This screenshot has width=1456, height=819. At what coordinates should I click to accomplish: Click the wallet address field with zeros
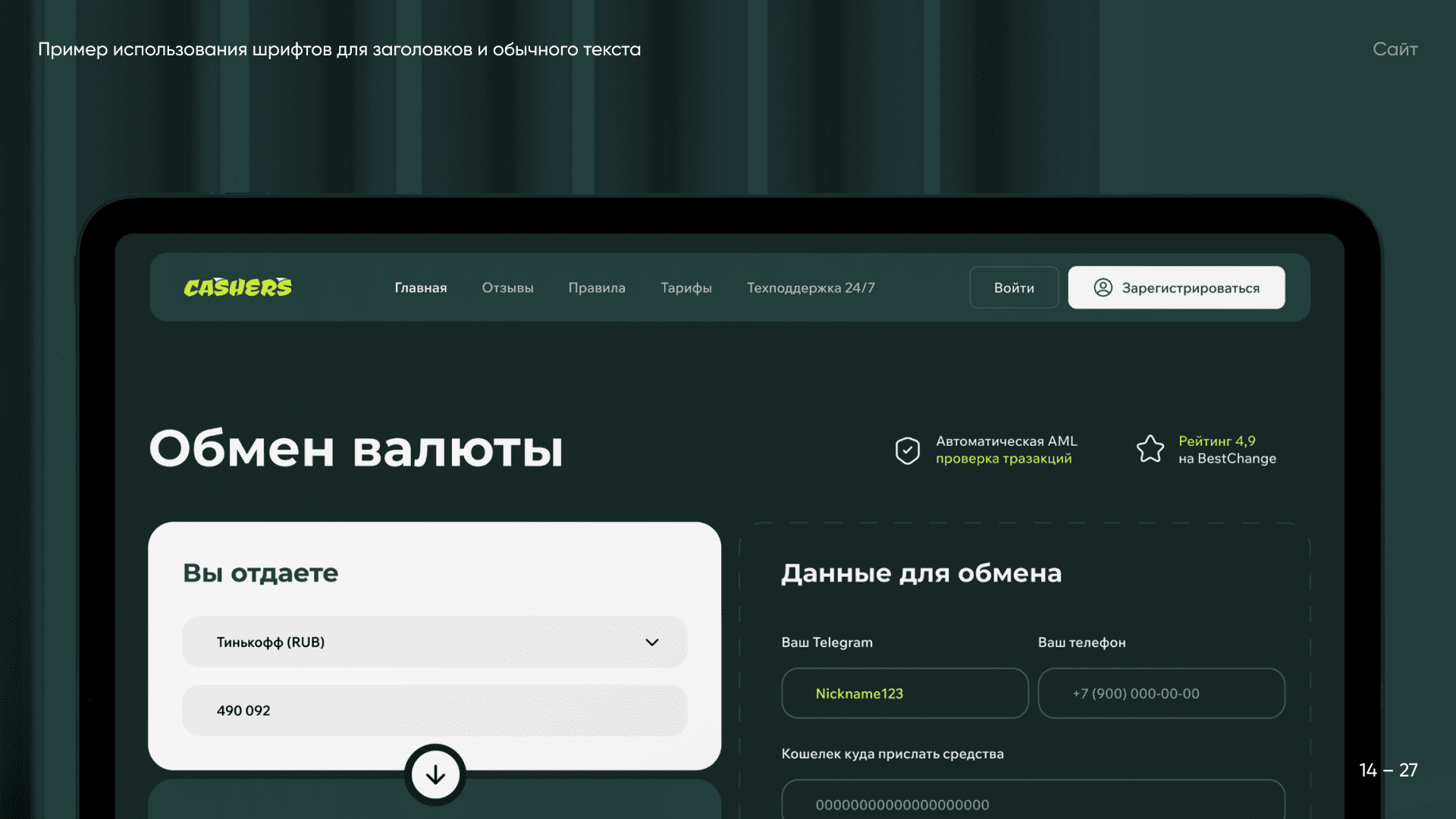tap(1032, 803)
